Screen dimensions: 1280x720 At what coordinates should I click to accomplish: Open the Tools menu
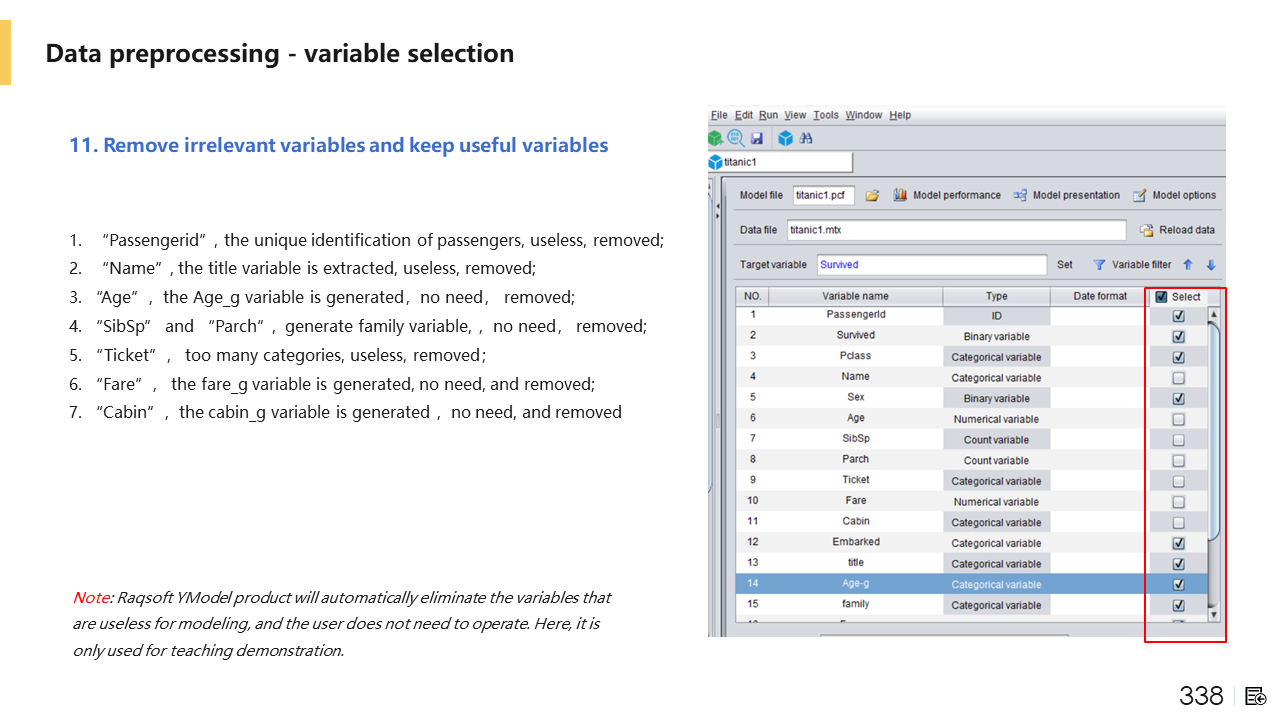click(825, 115)
